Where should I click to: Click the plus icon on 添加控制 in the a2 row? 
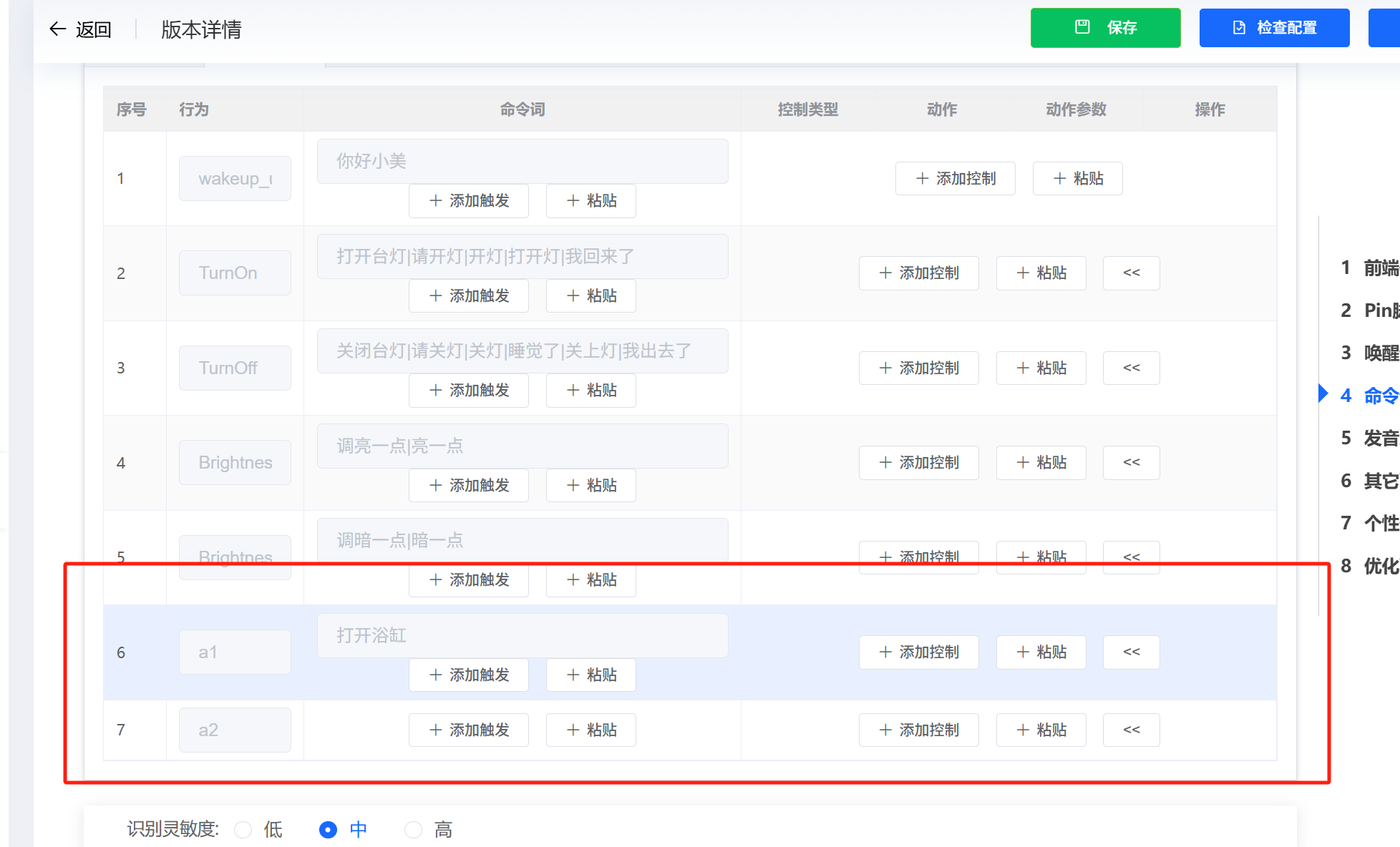coord(884,730)
